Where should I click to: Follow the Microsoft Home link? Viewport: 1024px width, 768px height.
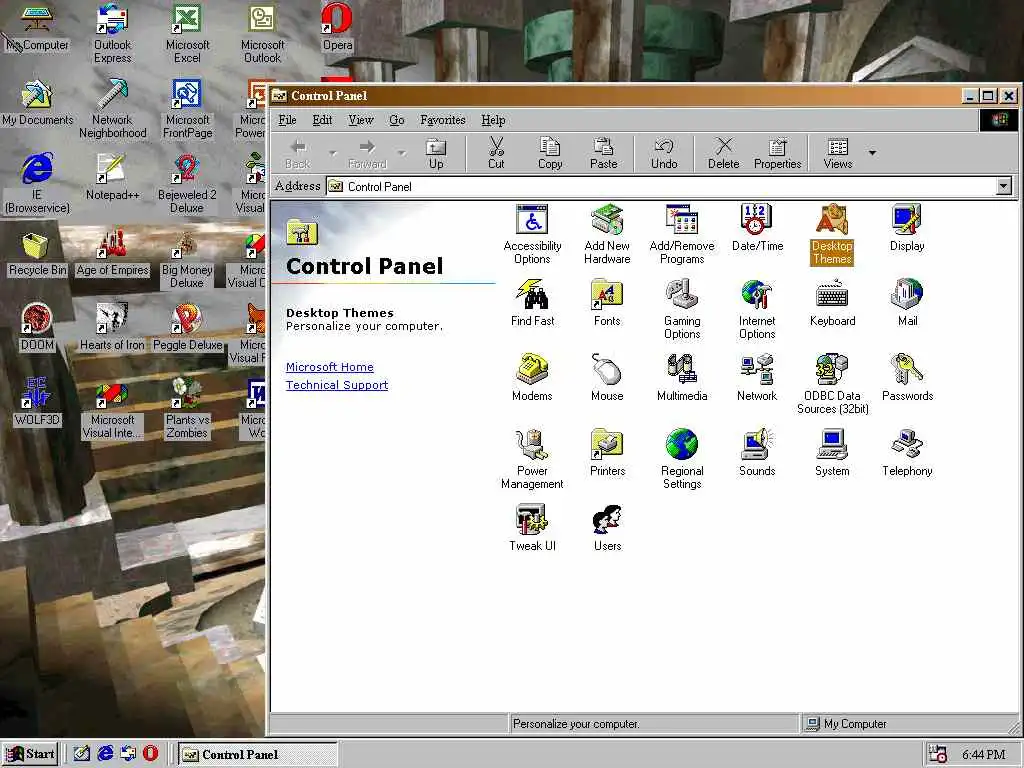[330, 367]
